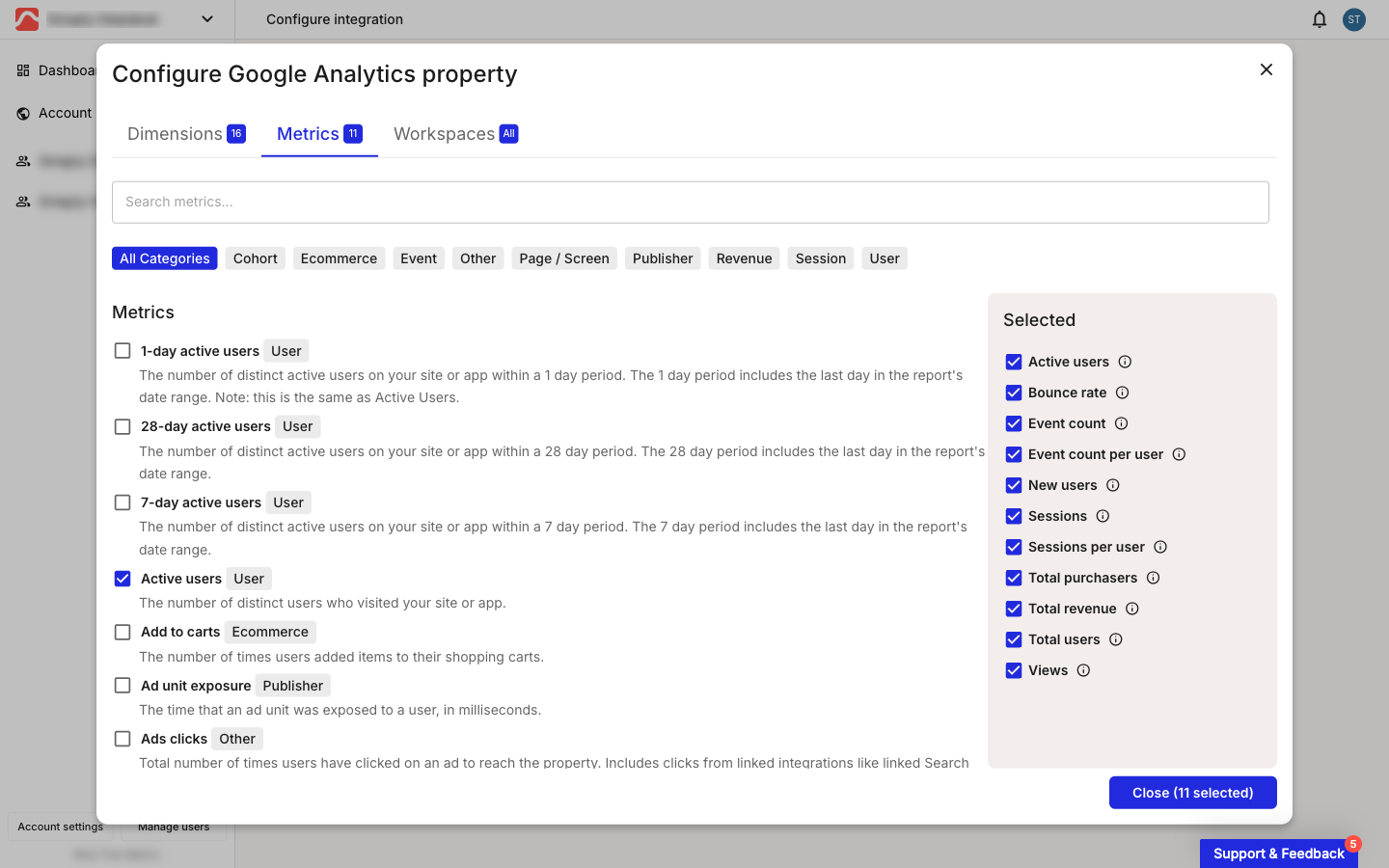Click the Dashboard grid icon in sidebar
1389x868 pixels.
pos(23,70)
